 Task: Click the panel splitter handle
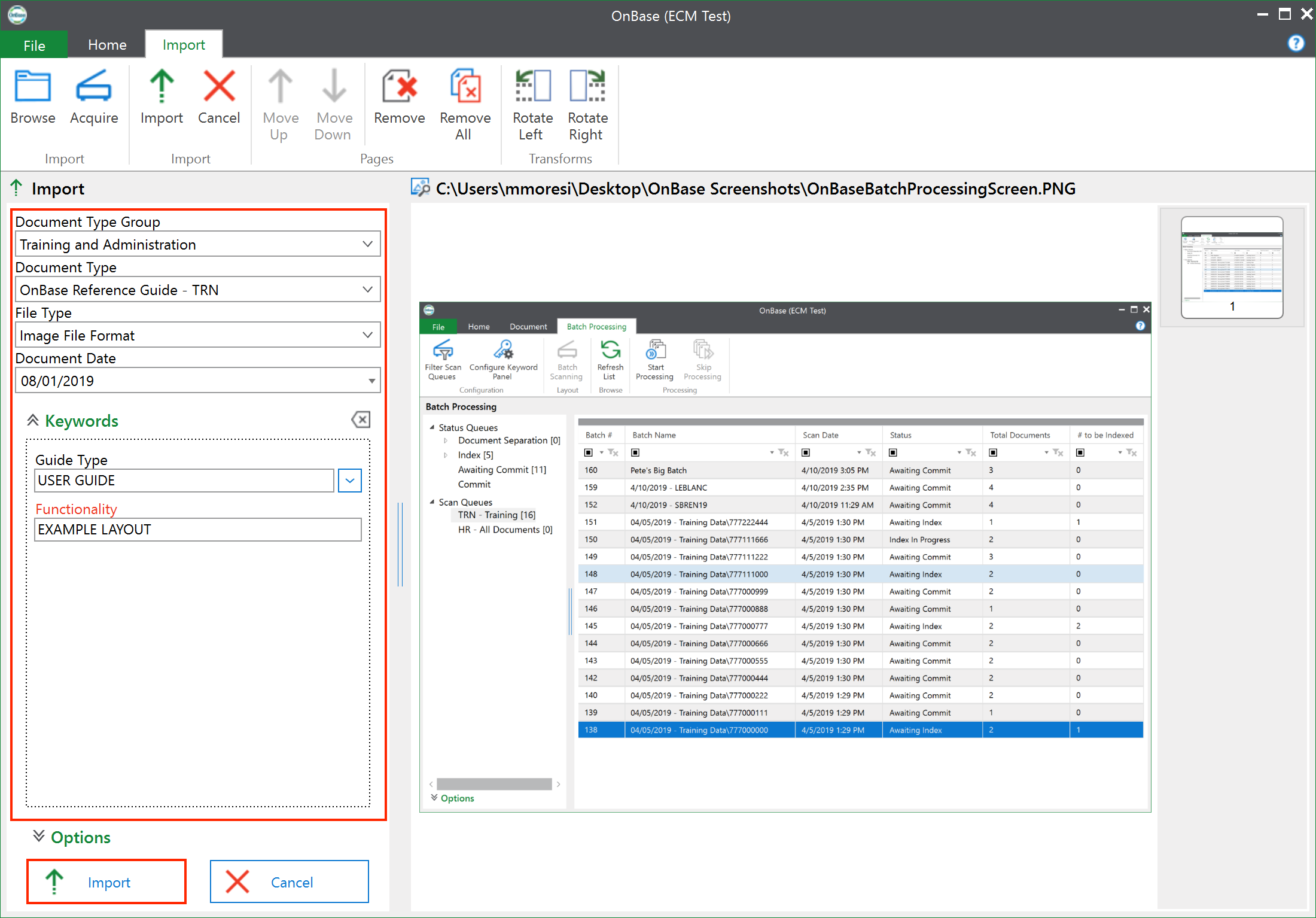(400, 543)
